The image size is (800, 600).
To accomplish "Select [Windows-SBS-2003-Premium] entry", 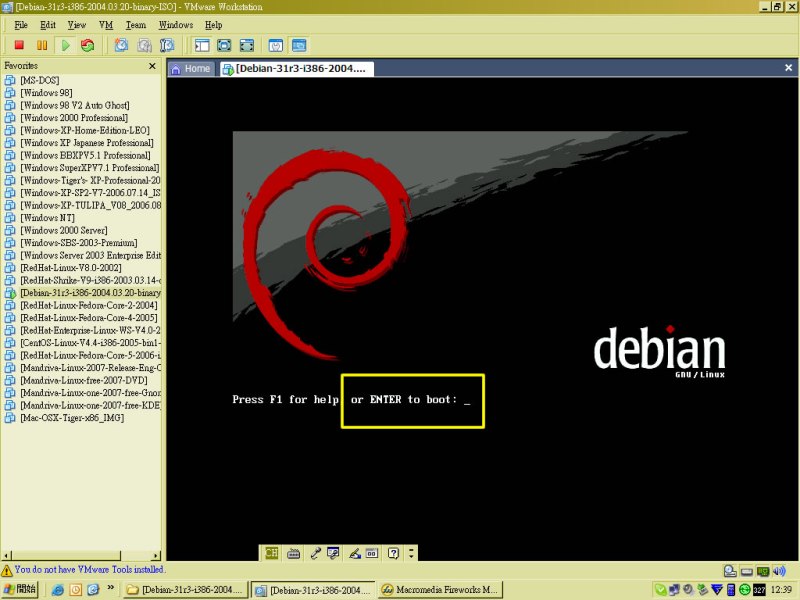I will click(x=79, y=243).
